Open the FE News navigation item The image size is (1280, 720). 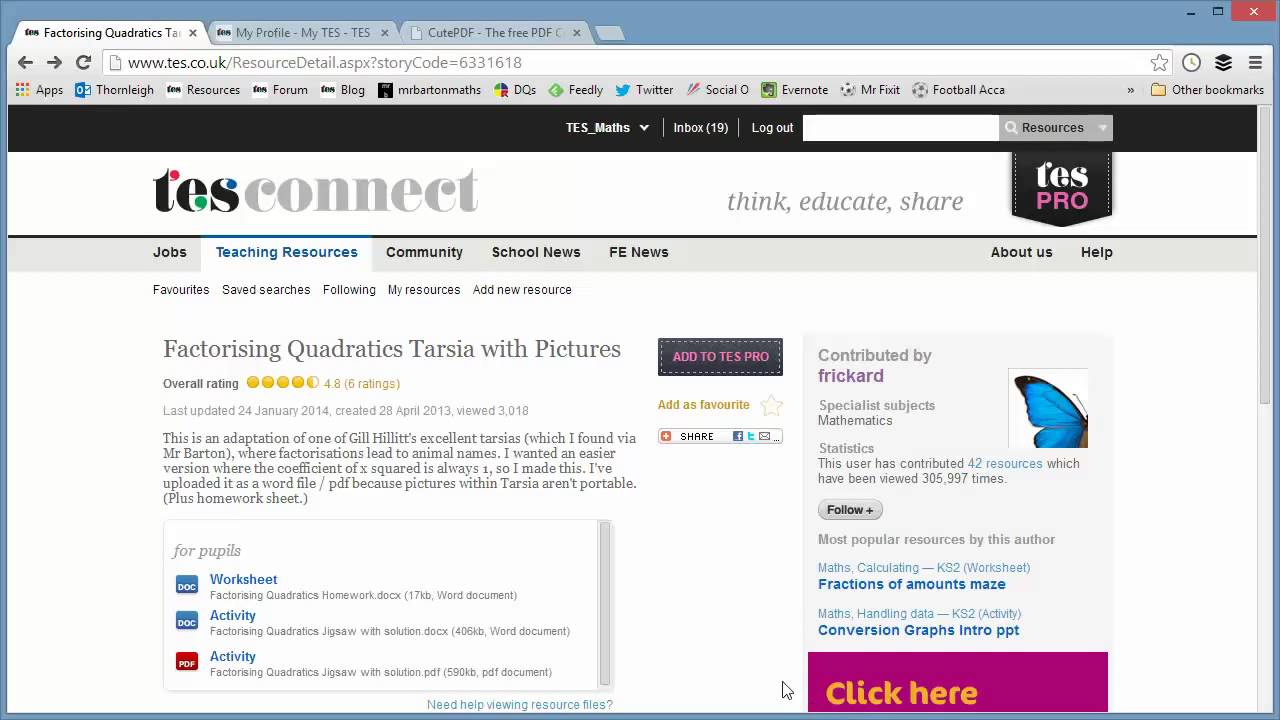tap(639, 252)
